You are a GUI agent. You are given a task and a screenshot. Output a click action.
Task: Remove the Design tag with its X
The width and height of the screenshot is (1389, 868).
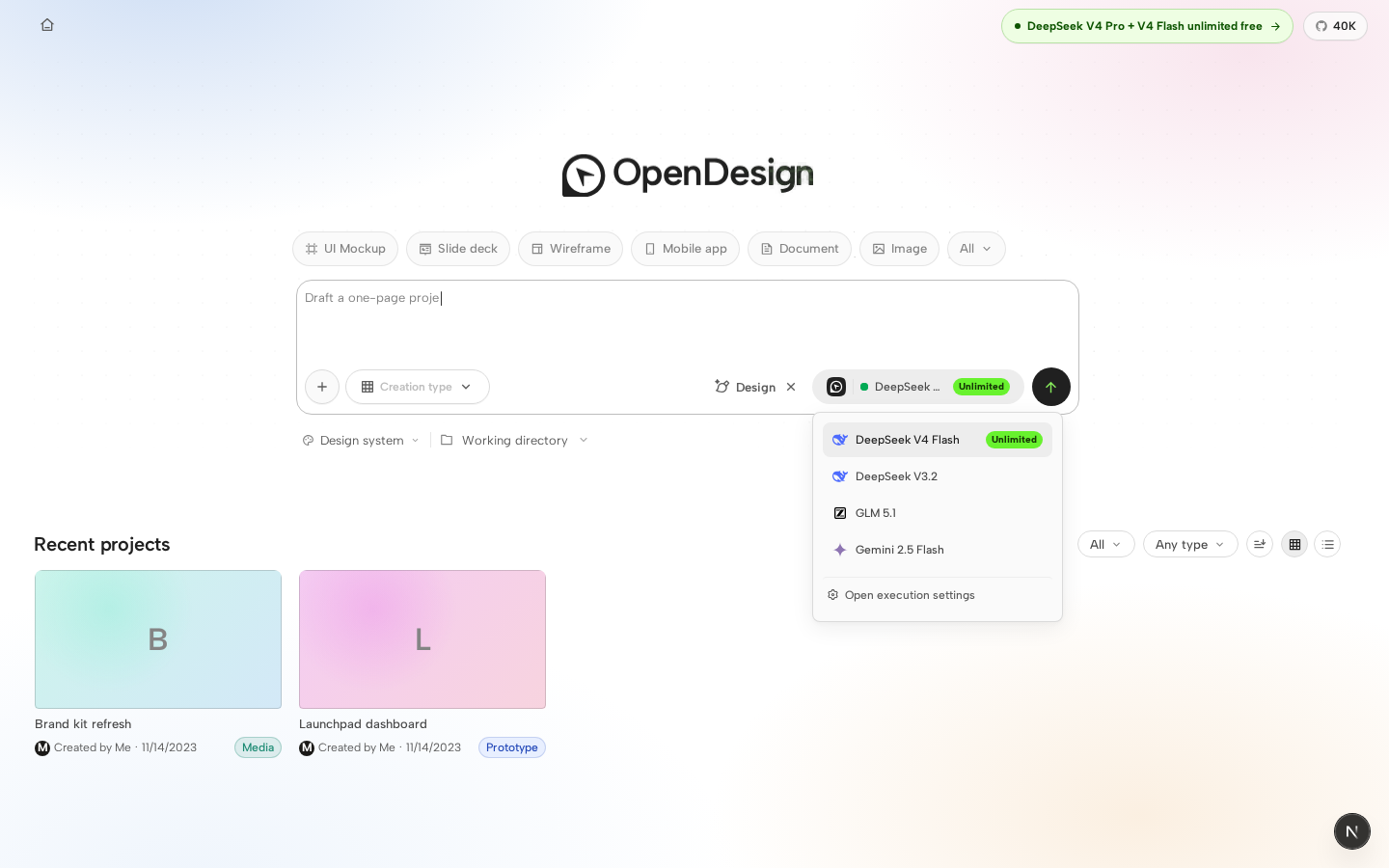[791, 387]
